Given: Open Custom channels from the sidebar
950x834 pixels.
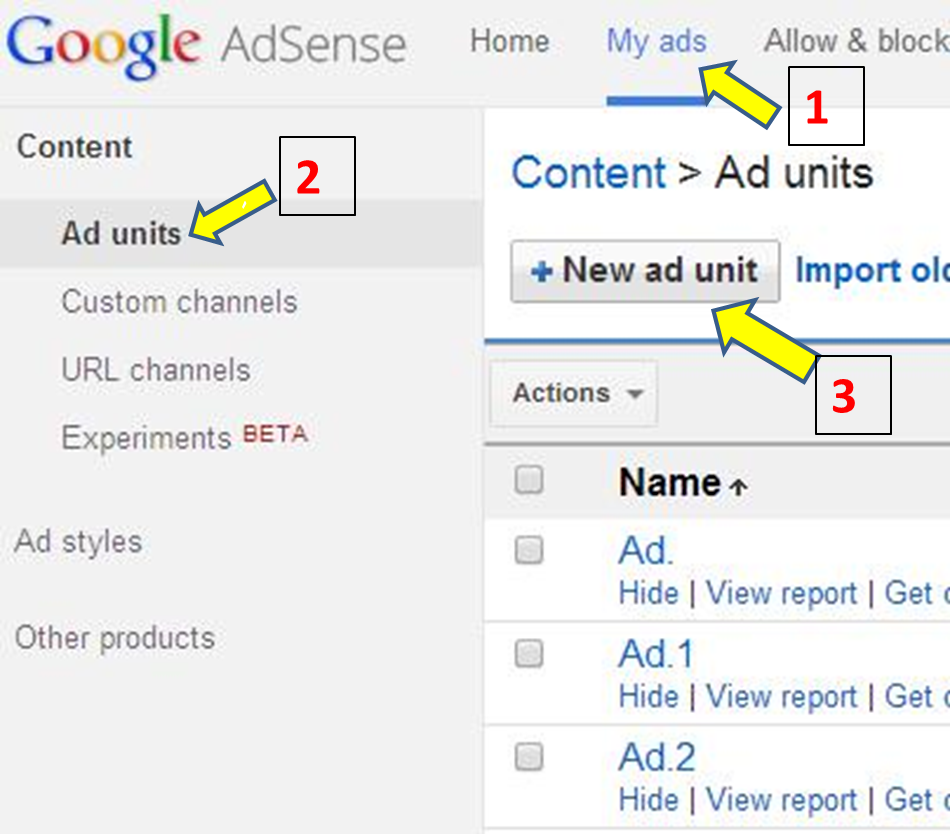Looking at the screenshot, I should [180, 302].
